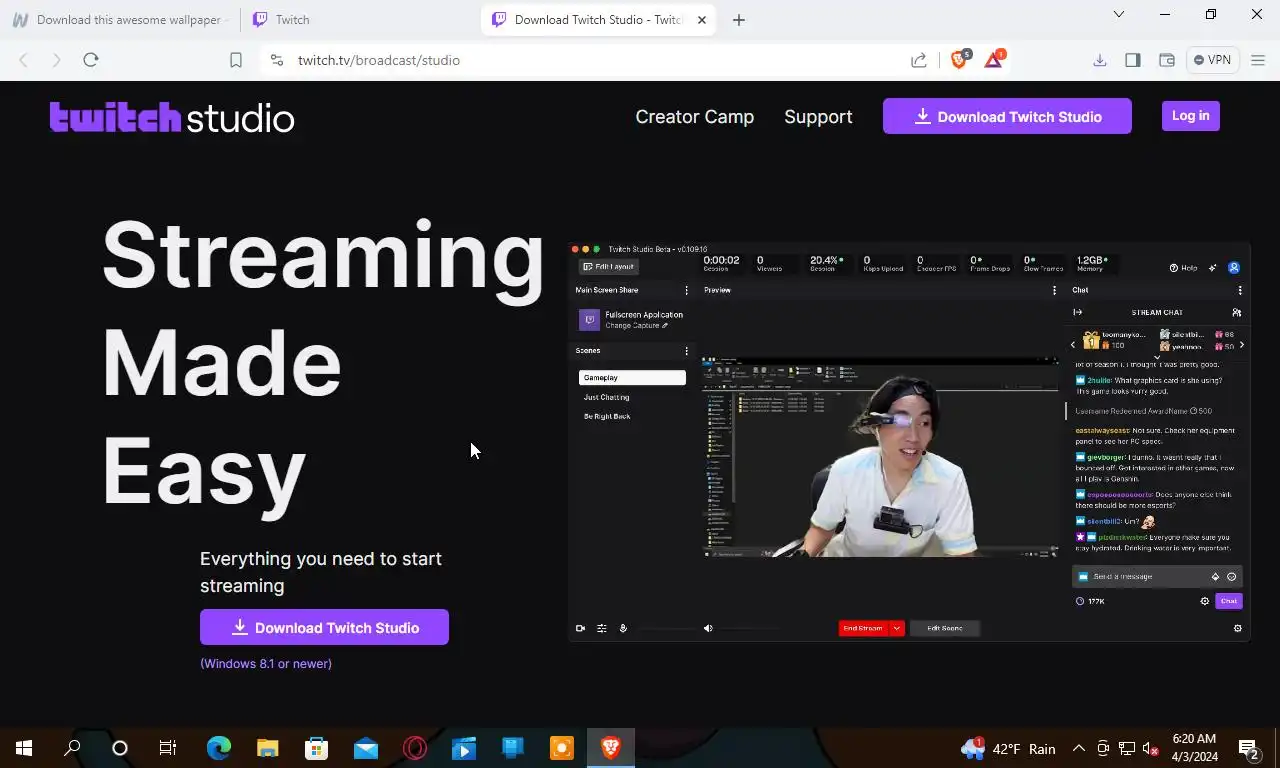The height and width of the screenshot is (768, 1280).
Task: Click the Twitch Studio logo
Action: (x=172, y=117)
